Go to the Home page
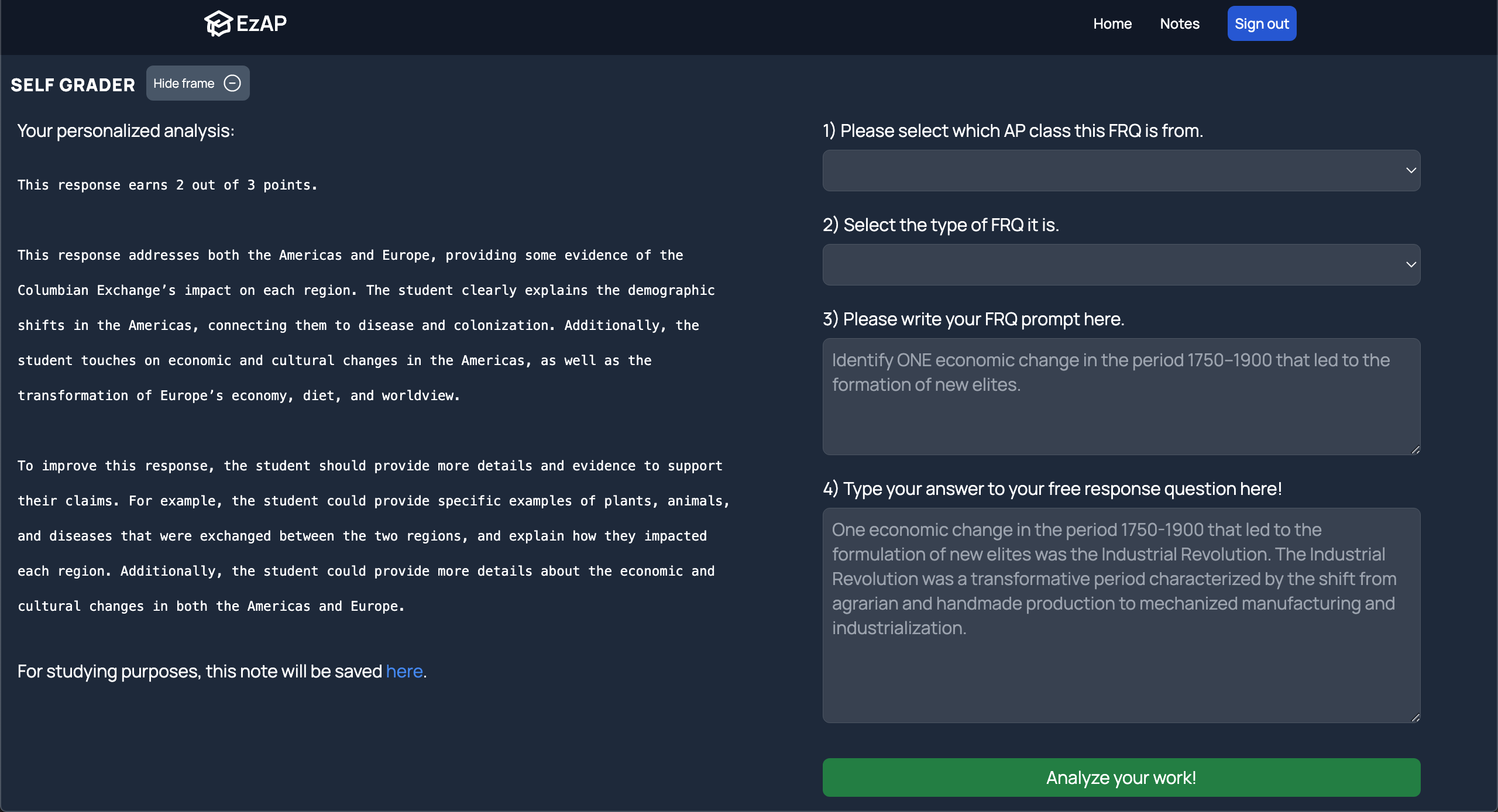The width and height of the screenshot is (1498, 812). tap(1112, 24)
